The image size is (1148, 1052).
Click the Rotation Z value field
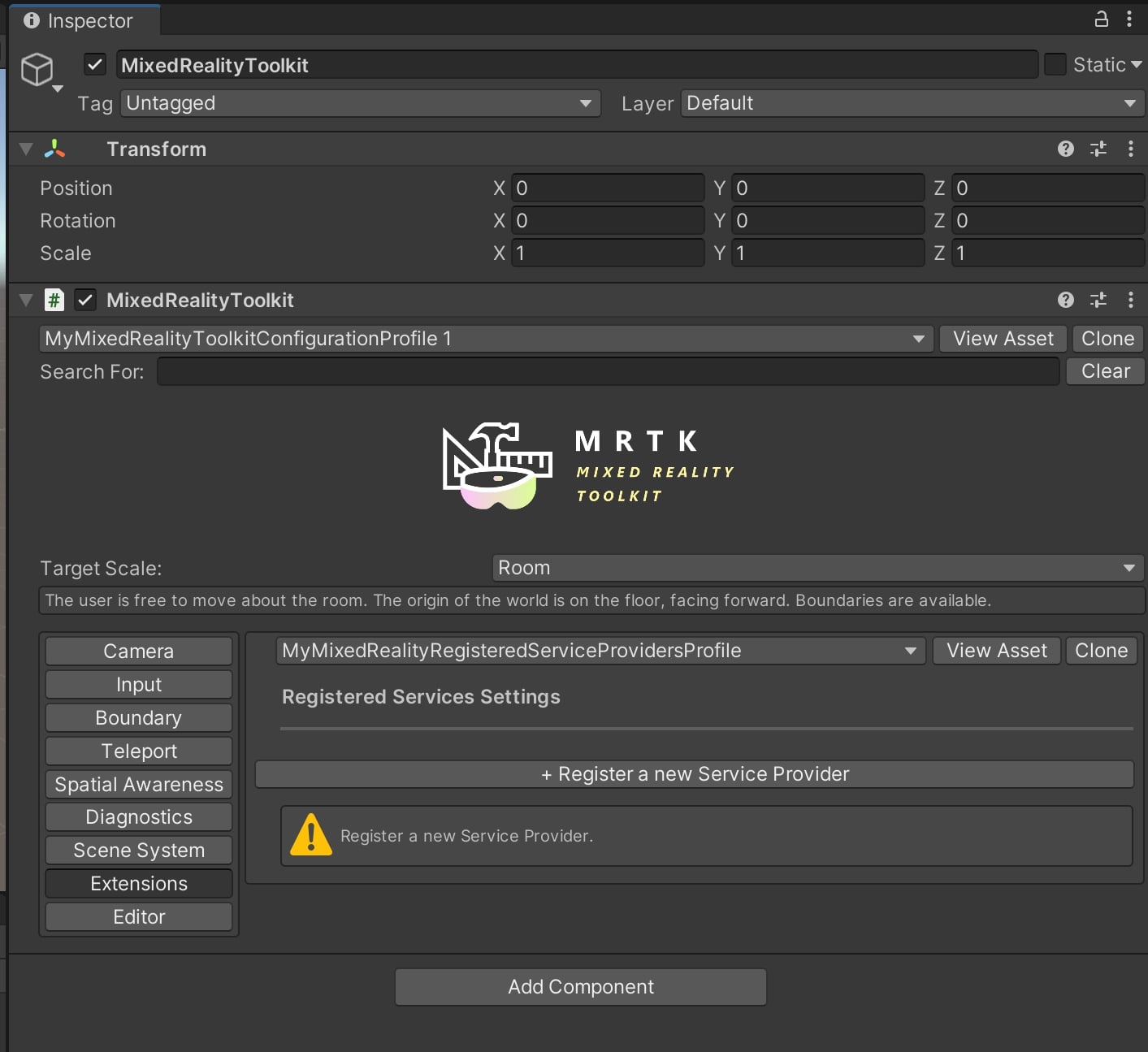[1048, 221]
